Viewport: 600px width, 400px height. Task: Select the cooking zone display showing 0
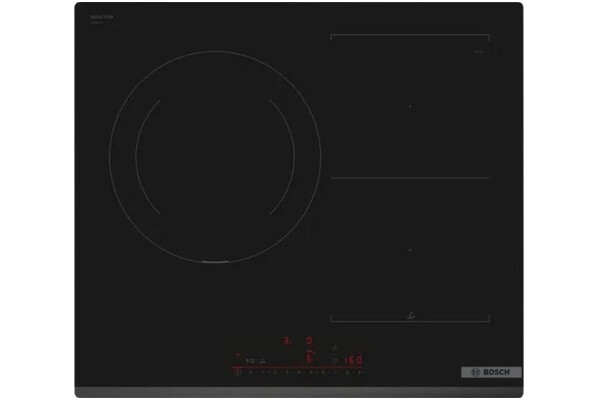pos(309,341)
